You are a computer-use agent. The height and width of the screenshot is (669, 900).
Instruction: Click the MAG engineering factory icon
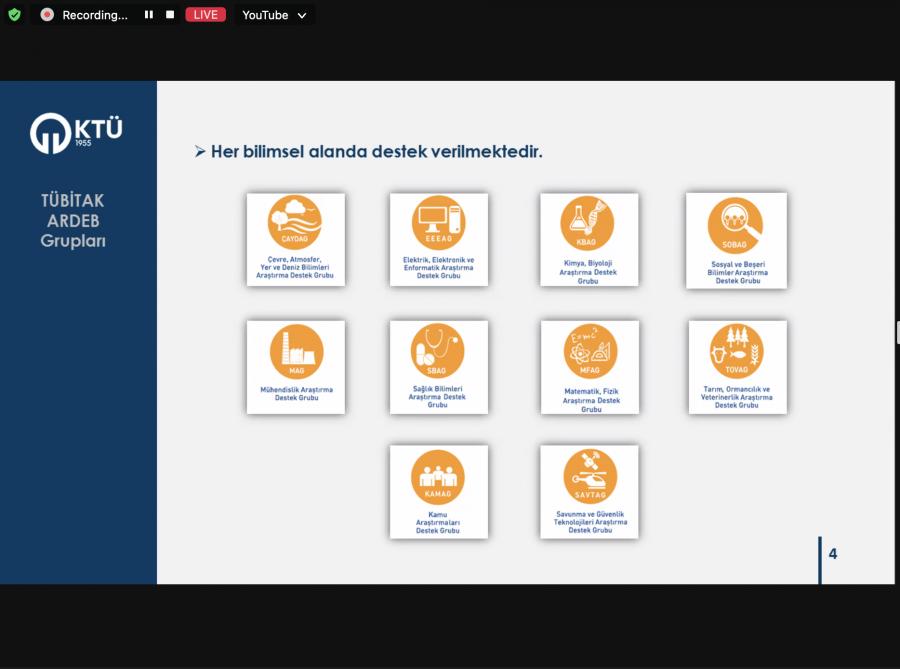tap(296, 352)
